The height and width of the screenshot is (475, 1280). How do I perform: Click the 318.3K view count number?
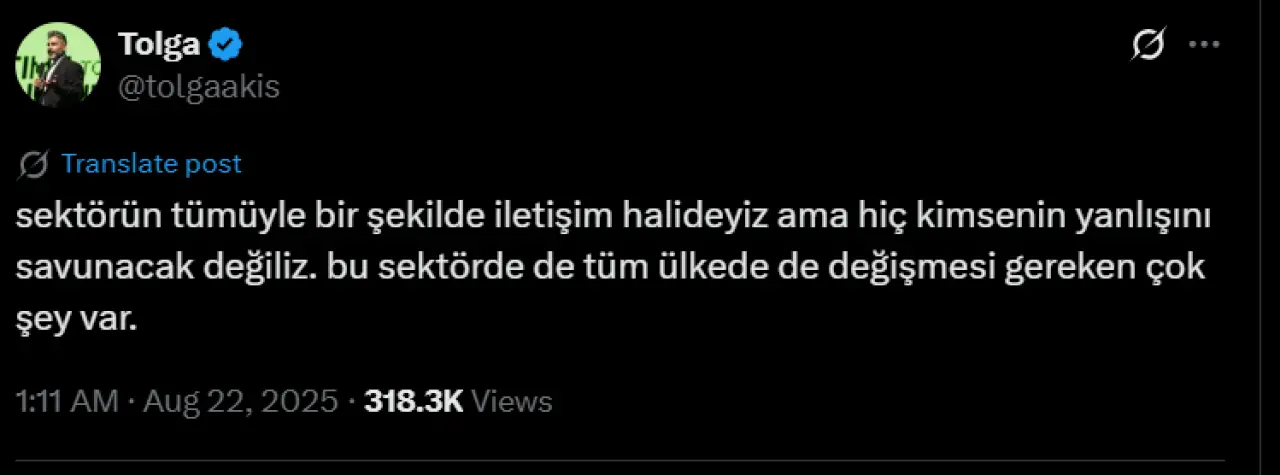click(414, 402)
